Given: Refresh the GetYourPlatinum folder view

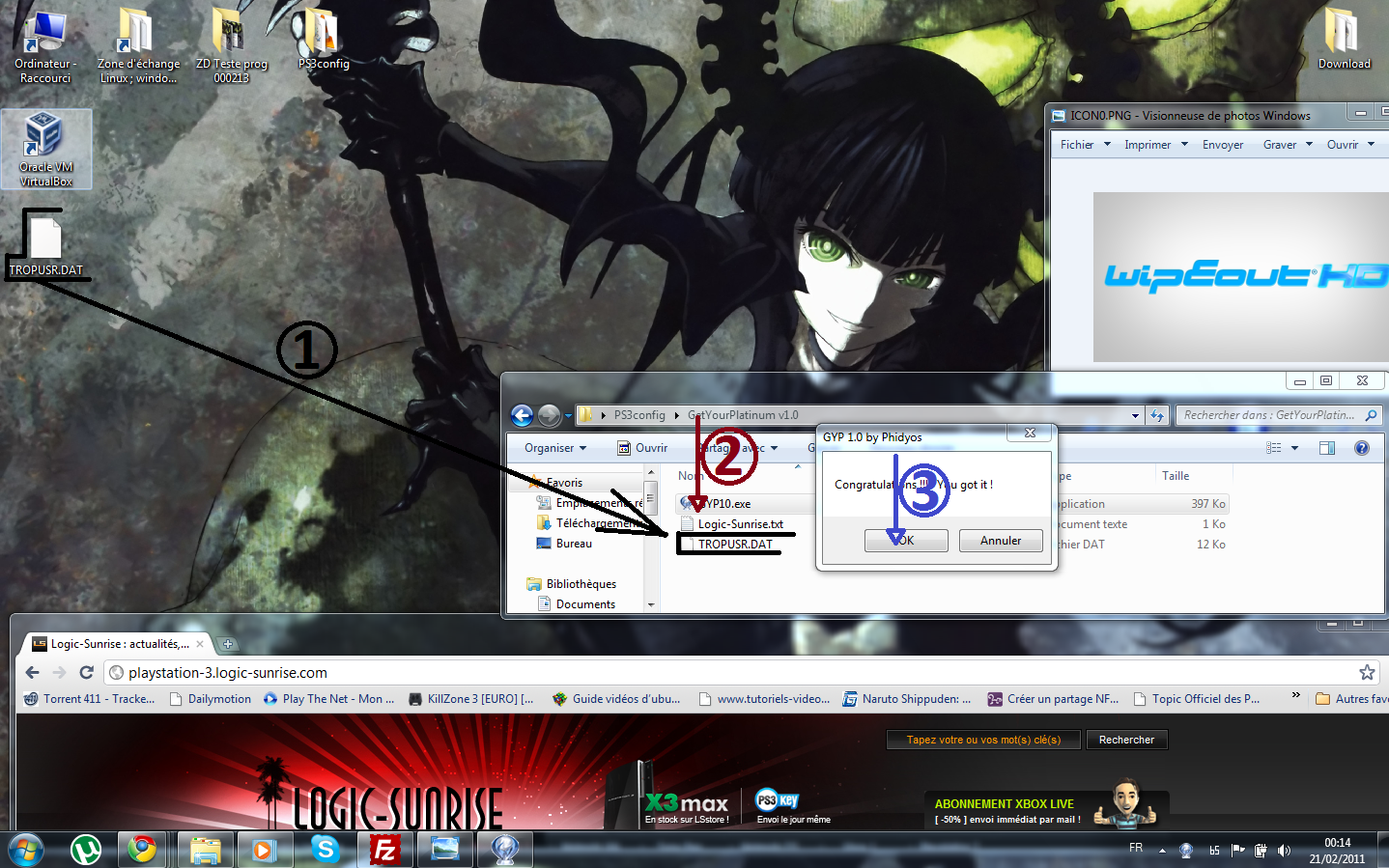Looking at the screenshot, I should [1157, 415].
